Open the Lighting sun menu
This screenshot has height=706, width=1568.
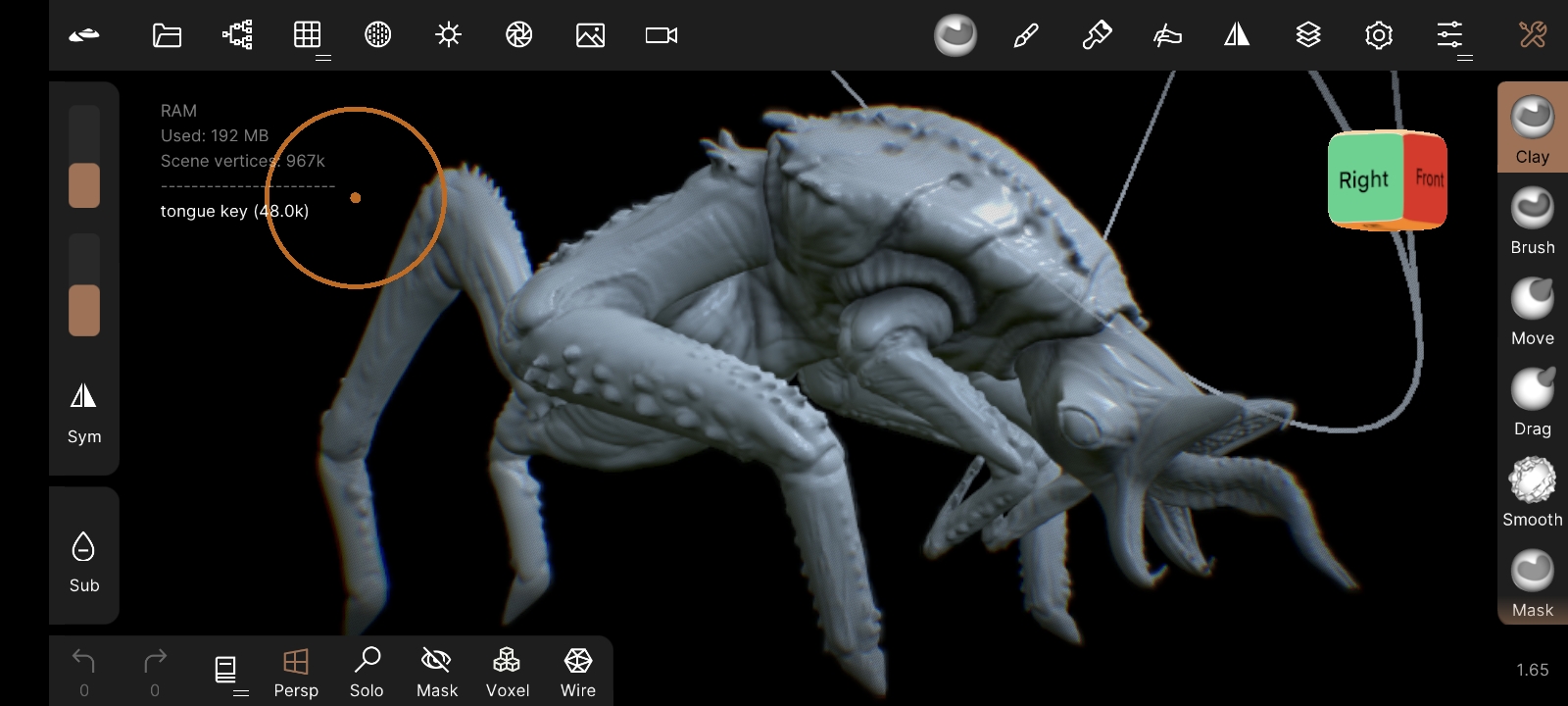(x=449, y=35)
